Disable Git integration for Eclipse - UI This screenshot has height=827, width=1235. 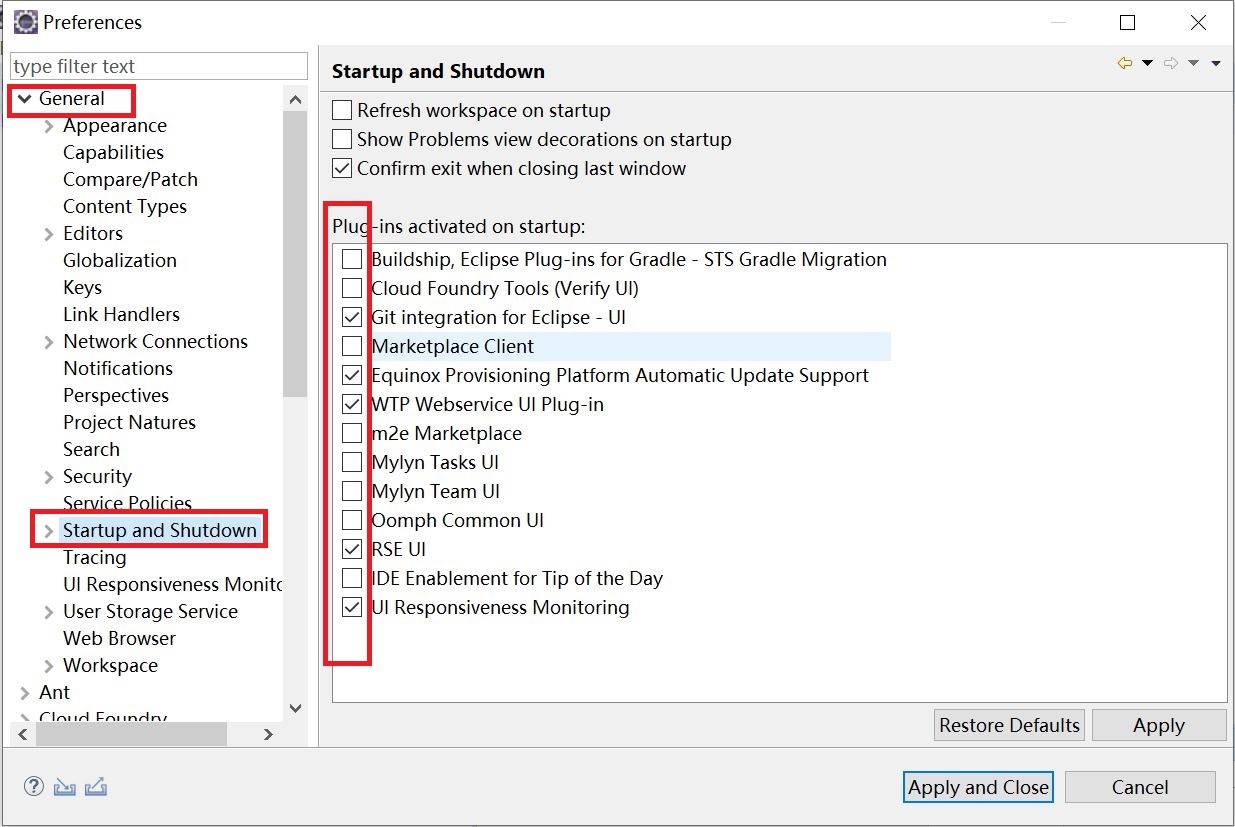pyautogui.click(x=352, y=318)
